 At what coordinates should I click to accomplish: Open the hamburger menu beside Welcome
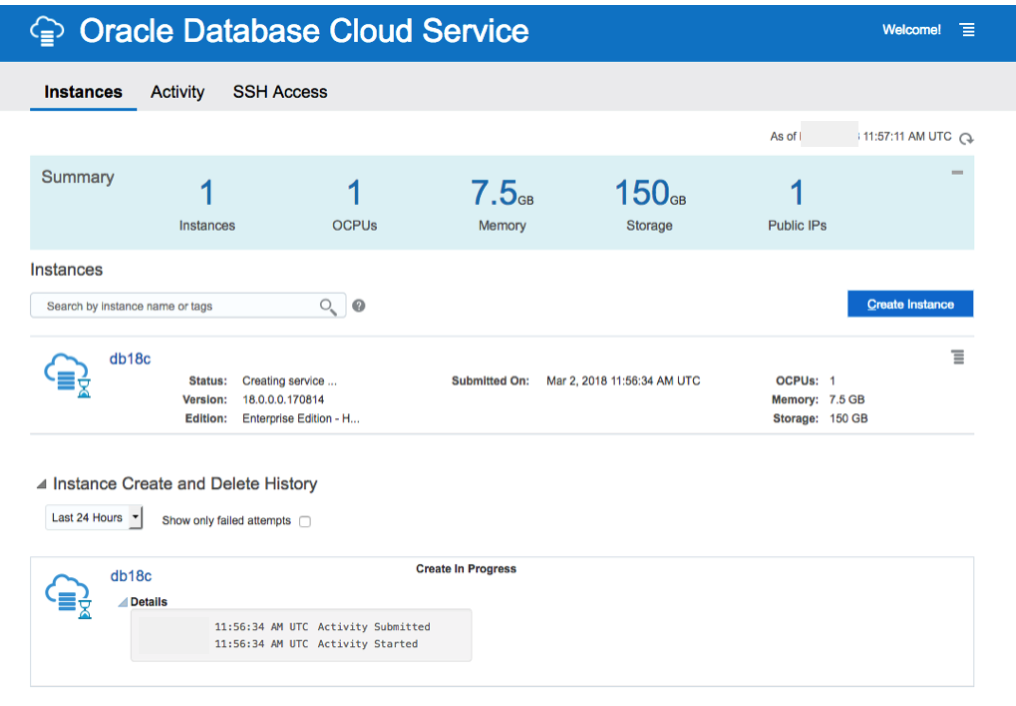[967, 30]
